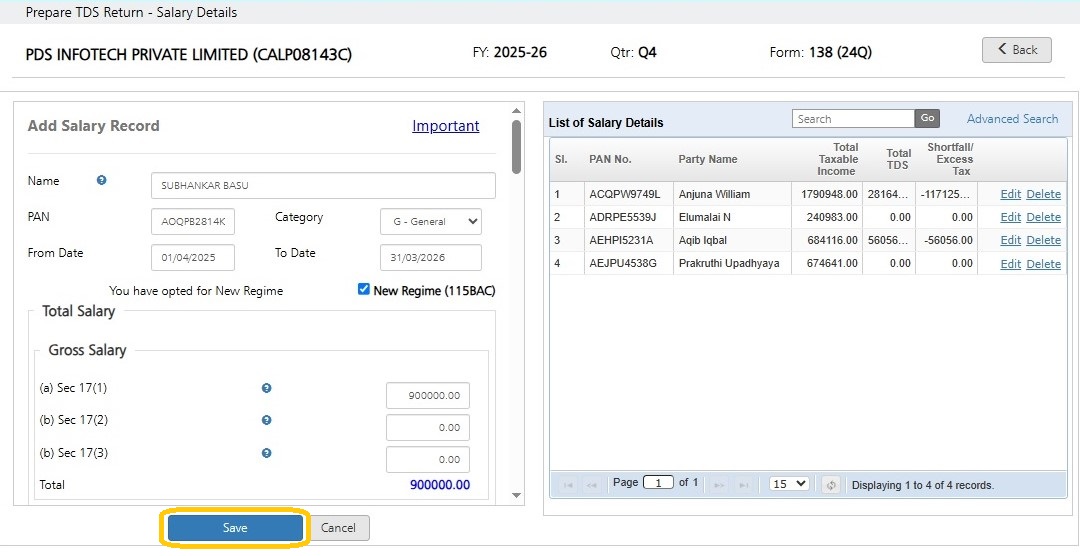Uncheck the New Regime (115BAC) checkbox
Screen dimensions: 1080x556
pos(364,289)
